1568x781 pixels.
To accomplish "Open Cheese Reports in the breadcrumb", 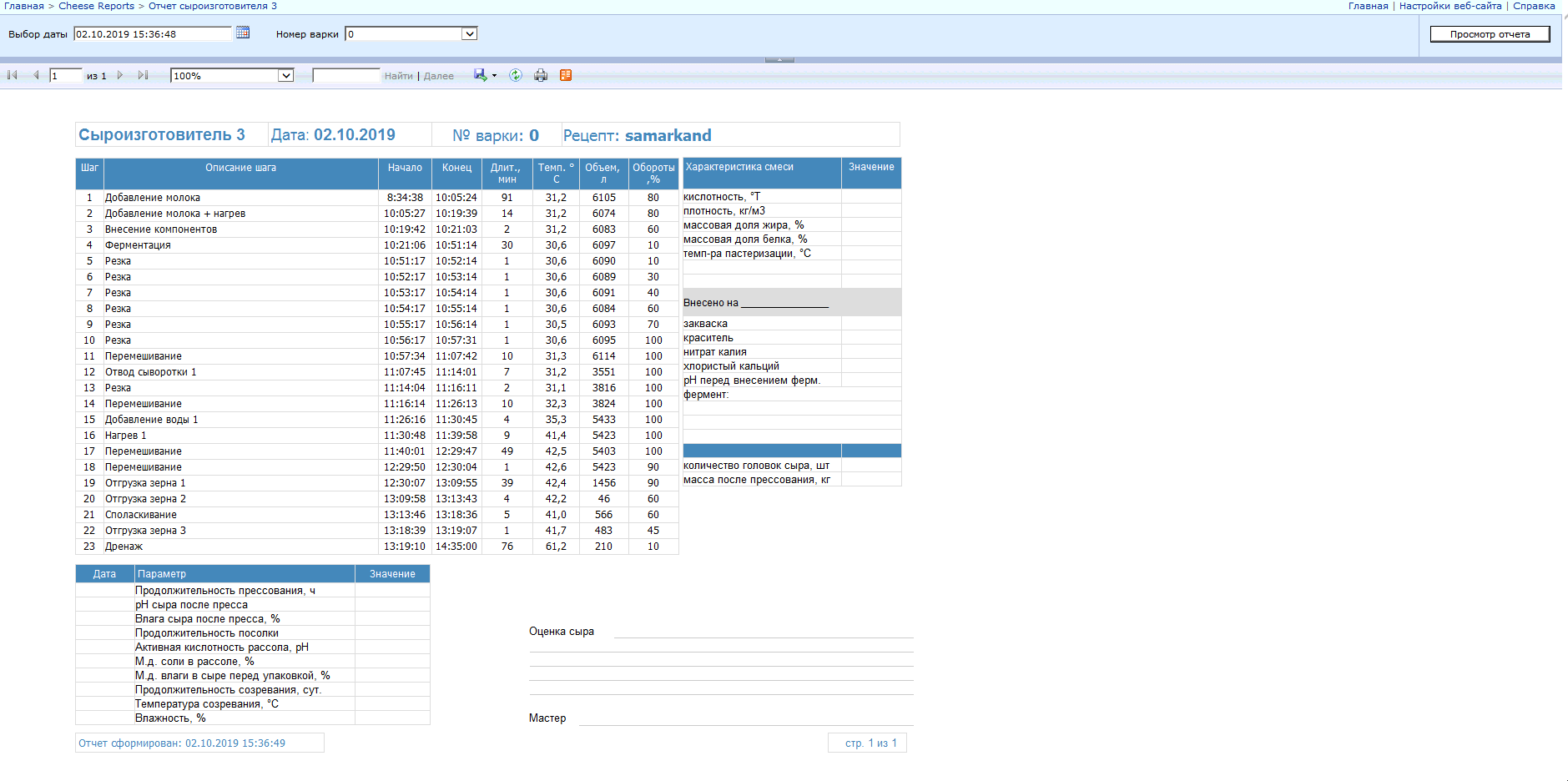I will (x=96, y=6).
